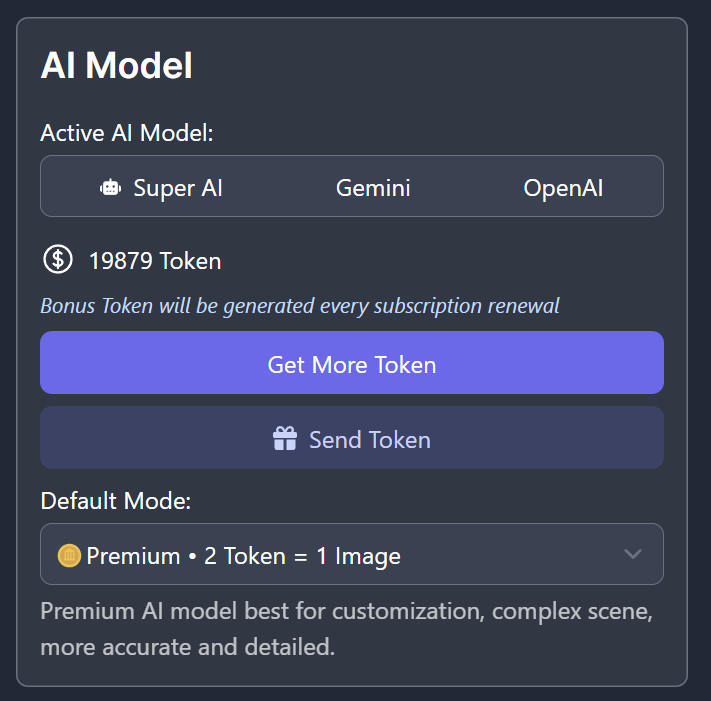Select Super AI as the active model
The height and width of the screenshot is (701, 711).
162,188
